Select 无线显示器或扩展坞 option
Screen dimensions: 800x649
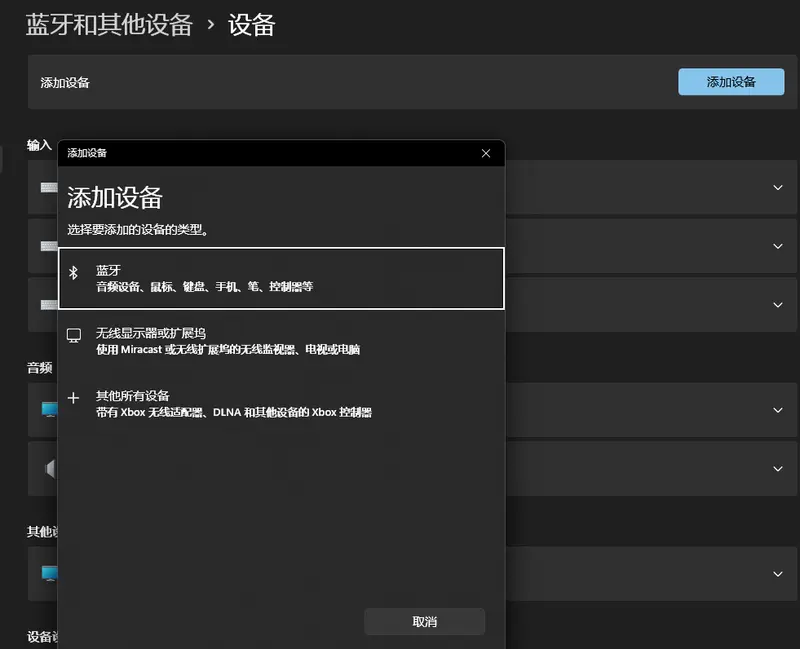(281, 341)
